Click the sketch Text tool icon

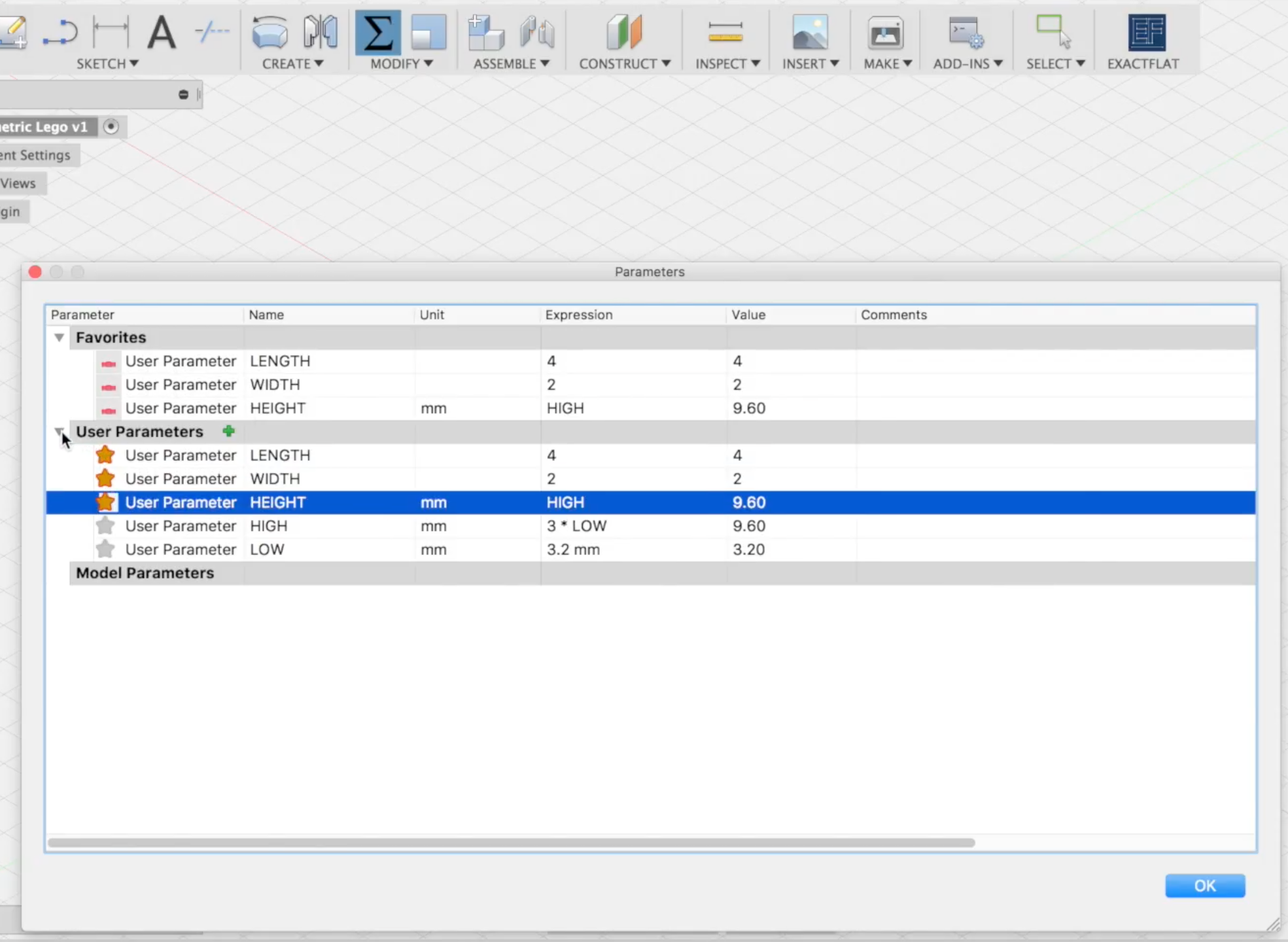162,32
